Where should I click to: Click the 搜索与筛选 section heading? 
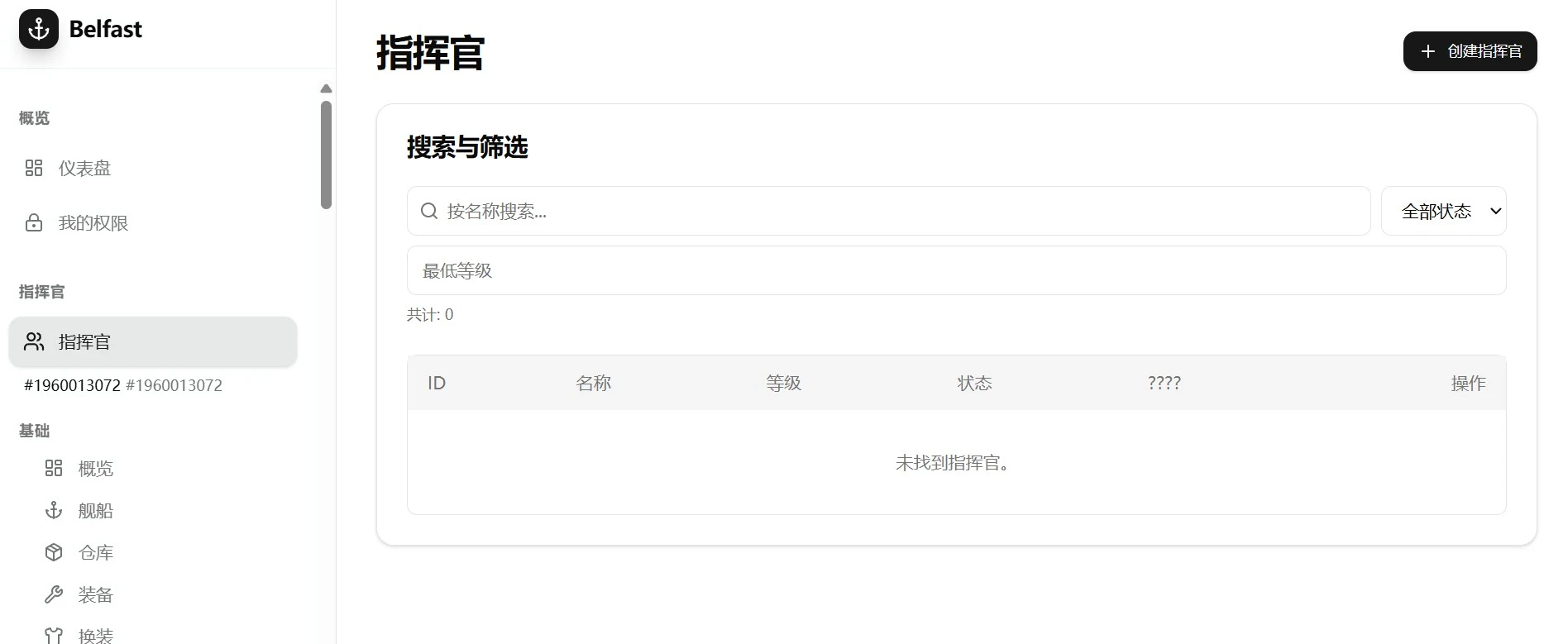[x=467, y=147]
